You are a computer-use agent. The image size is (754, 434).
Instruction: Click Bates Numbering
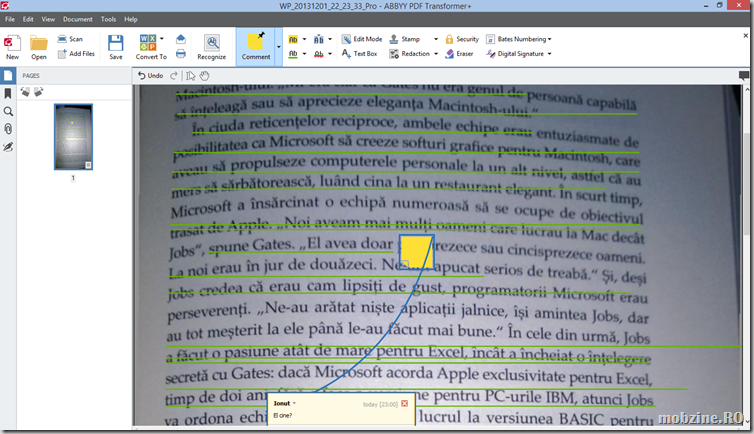tap(516, 39)
